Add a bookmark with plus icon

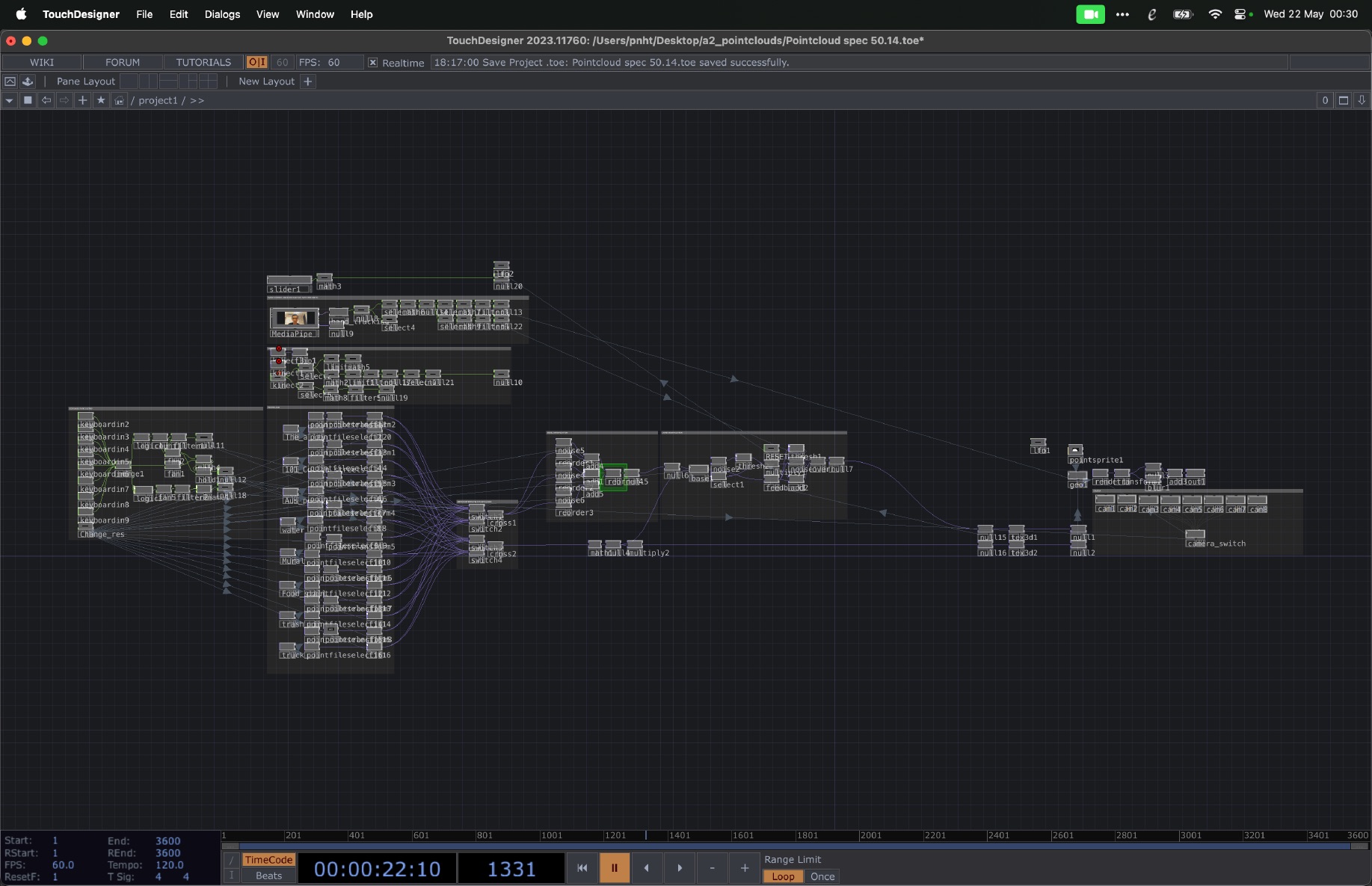point(83,100)
